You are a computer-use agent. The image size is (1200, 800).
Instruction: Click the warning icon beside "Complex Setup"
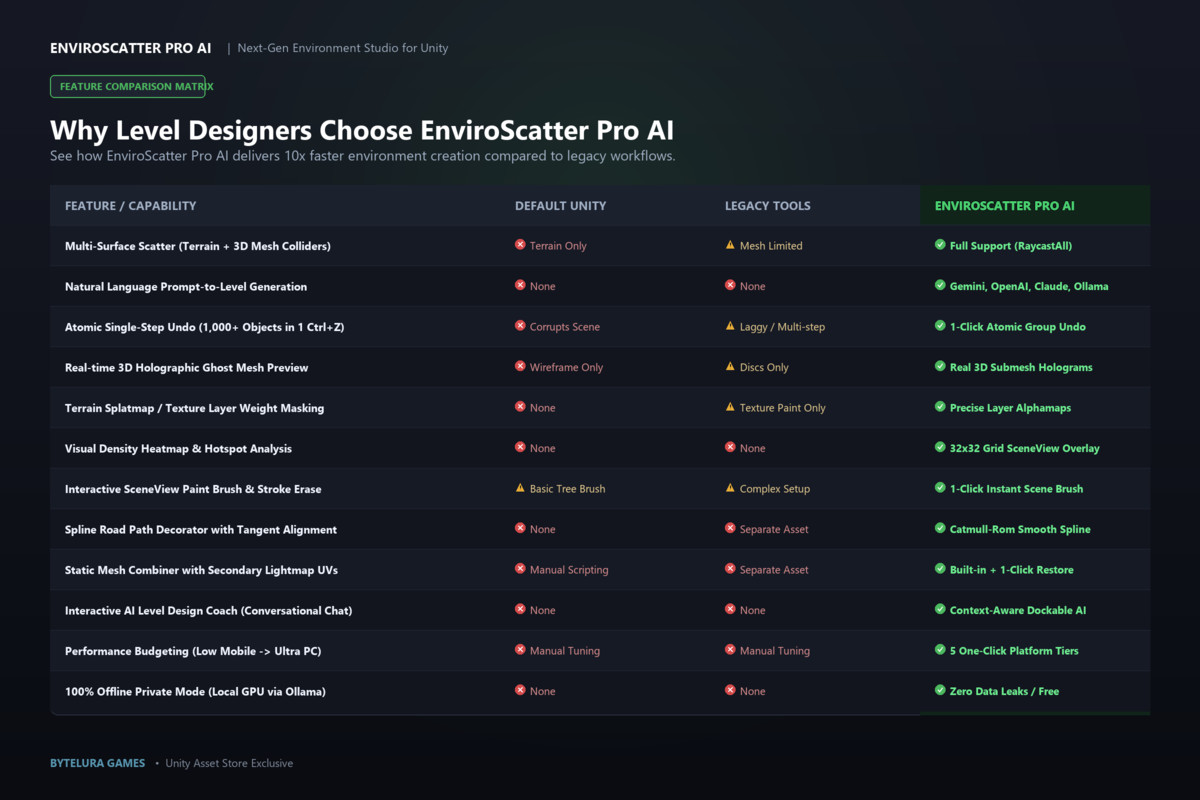730,488
